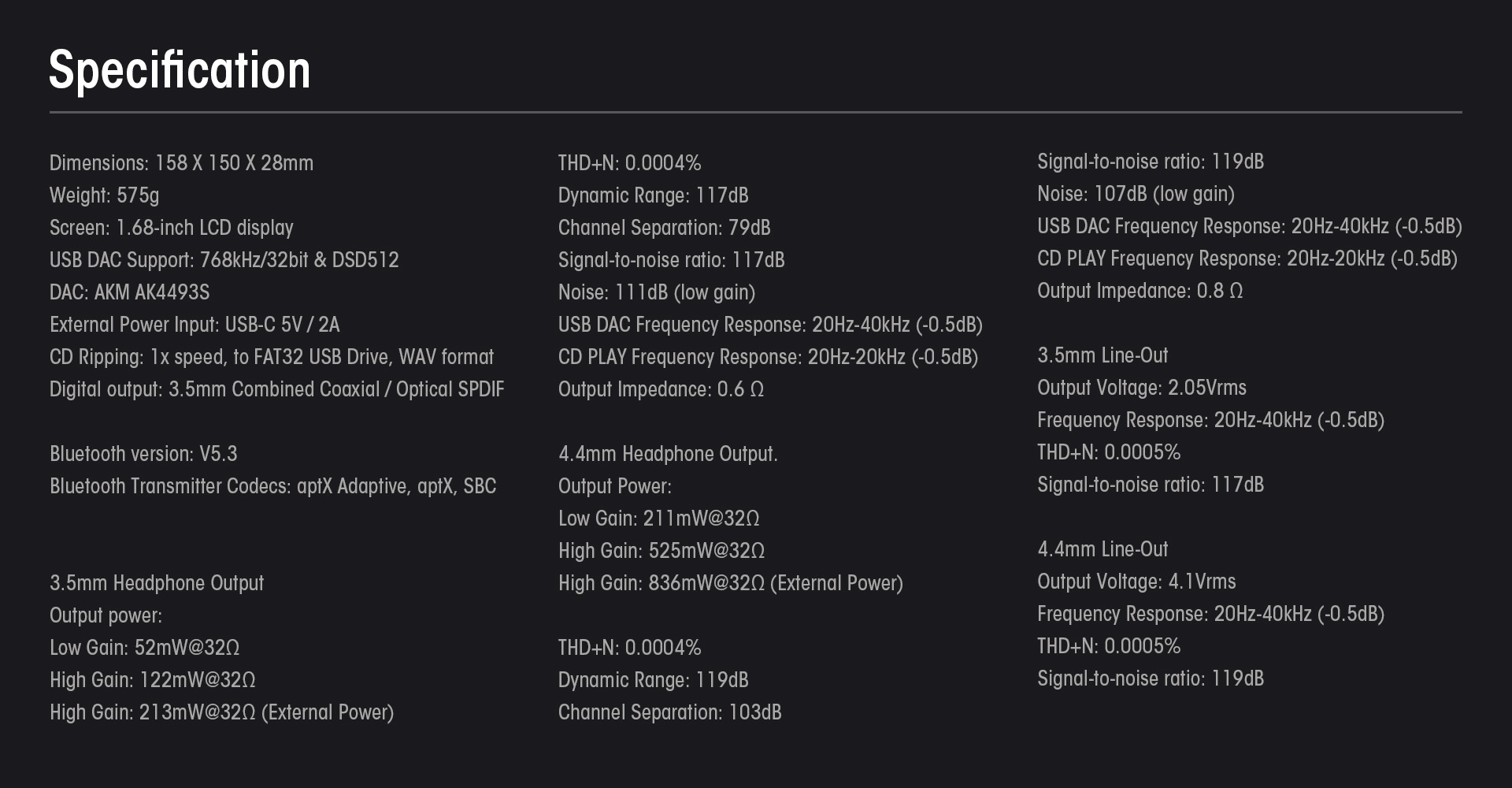The height and width of the screenshot is (788, 1512).
Task: Click the Digital output SPDIF line
Action: (276, 389)
